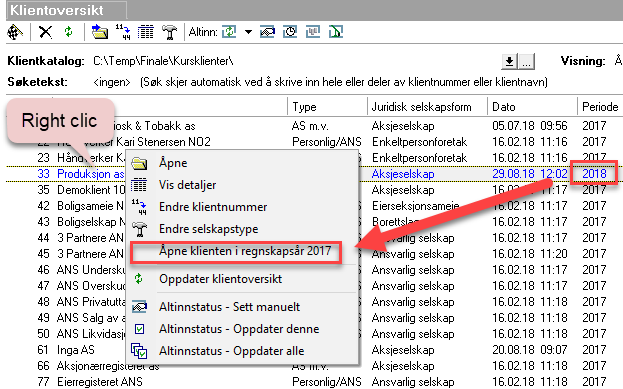The image size is (623, 389).
Task: Click Eierseksjonsameie cell in row 42
Action: [x=415, y=206]
